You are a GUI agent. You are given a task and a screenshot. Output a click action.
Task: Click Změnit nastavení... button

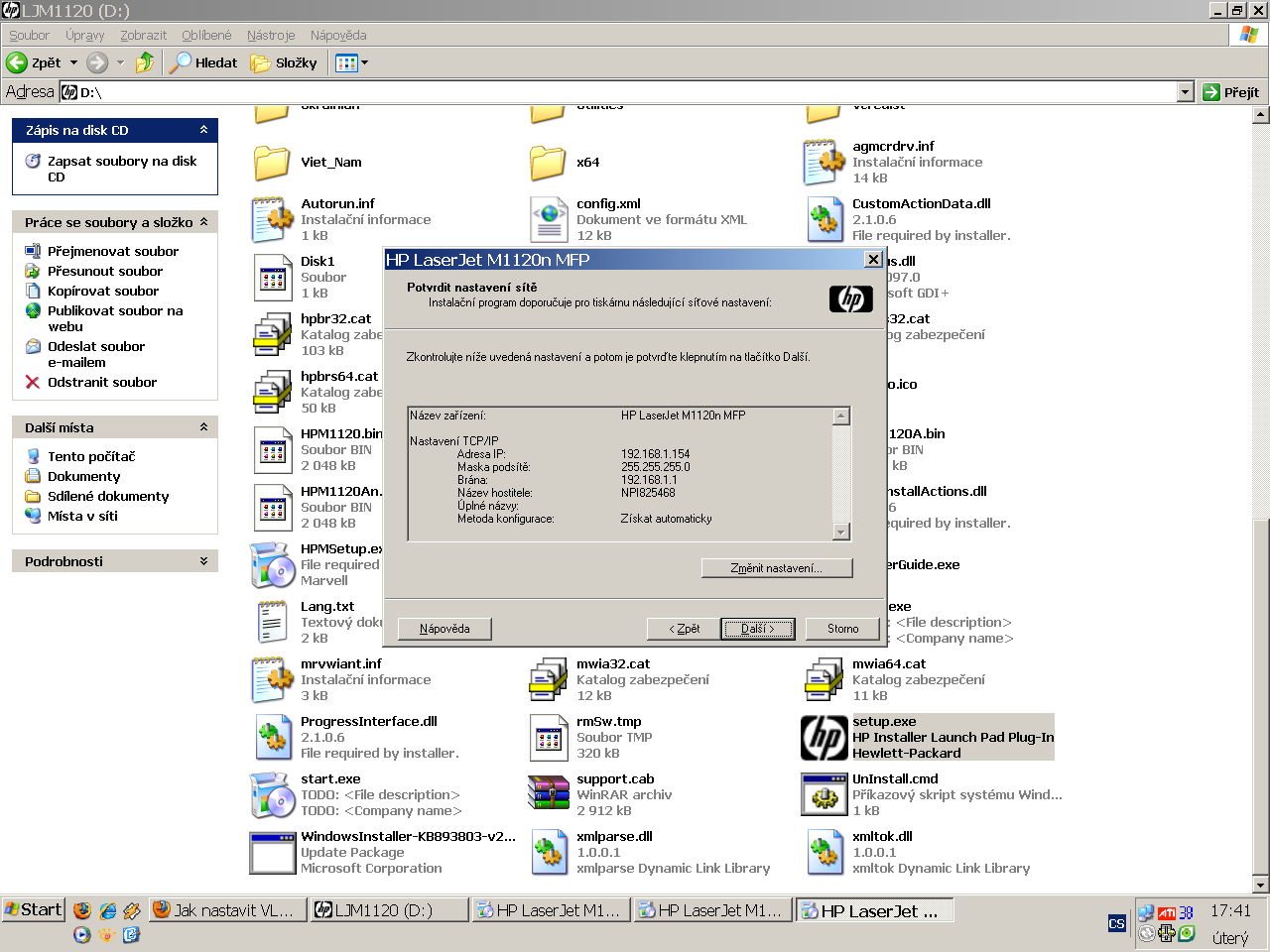776,568
